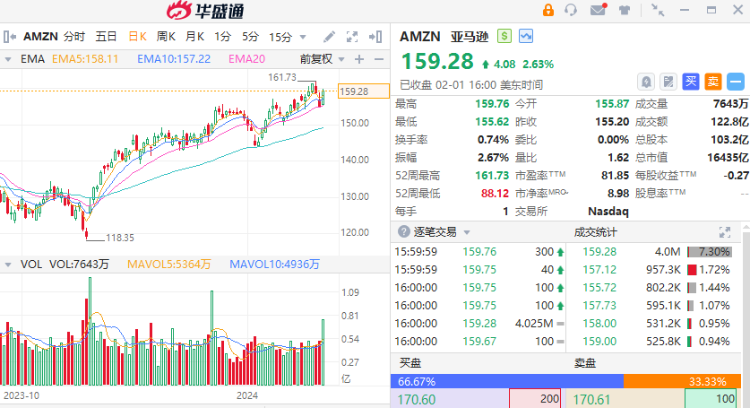Switch to 分时 chart tab
The width and height of the screenshot is (750, 408).
coord(74,36)
